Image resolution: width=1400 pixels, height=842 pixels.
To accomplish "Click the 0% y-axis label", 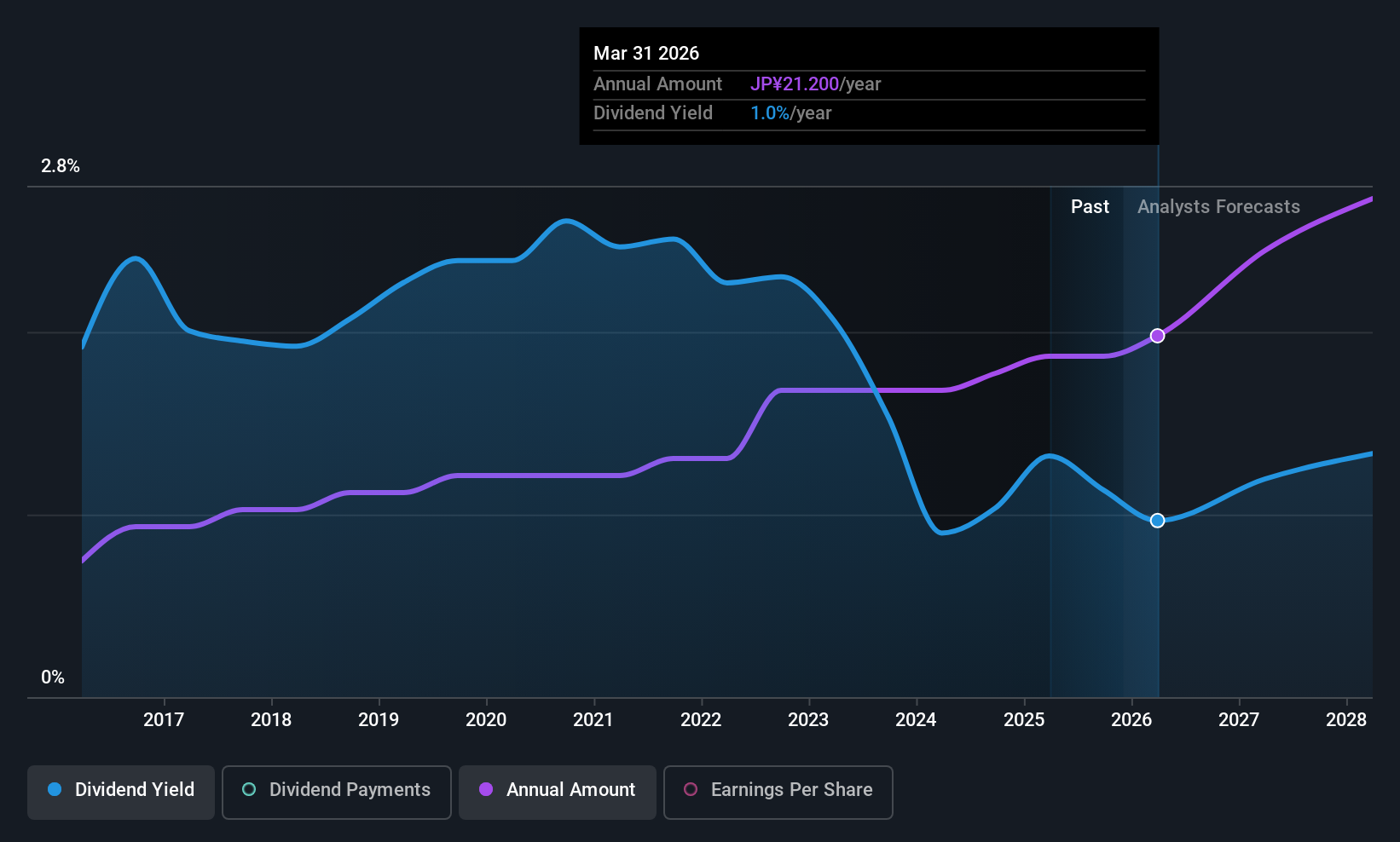I will pyautogui.click(x=53, y=678).
